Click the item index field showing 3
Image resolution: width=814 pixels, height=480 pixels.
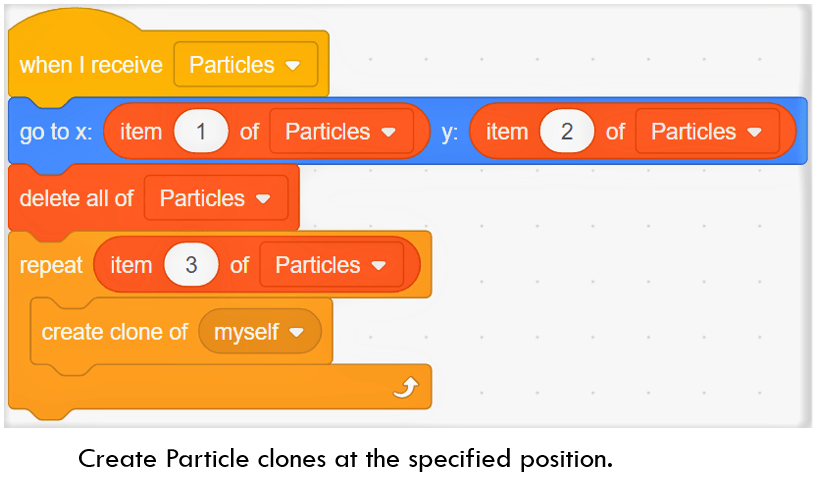click(192, 265)
